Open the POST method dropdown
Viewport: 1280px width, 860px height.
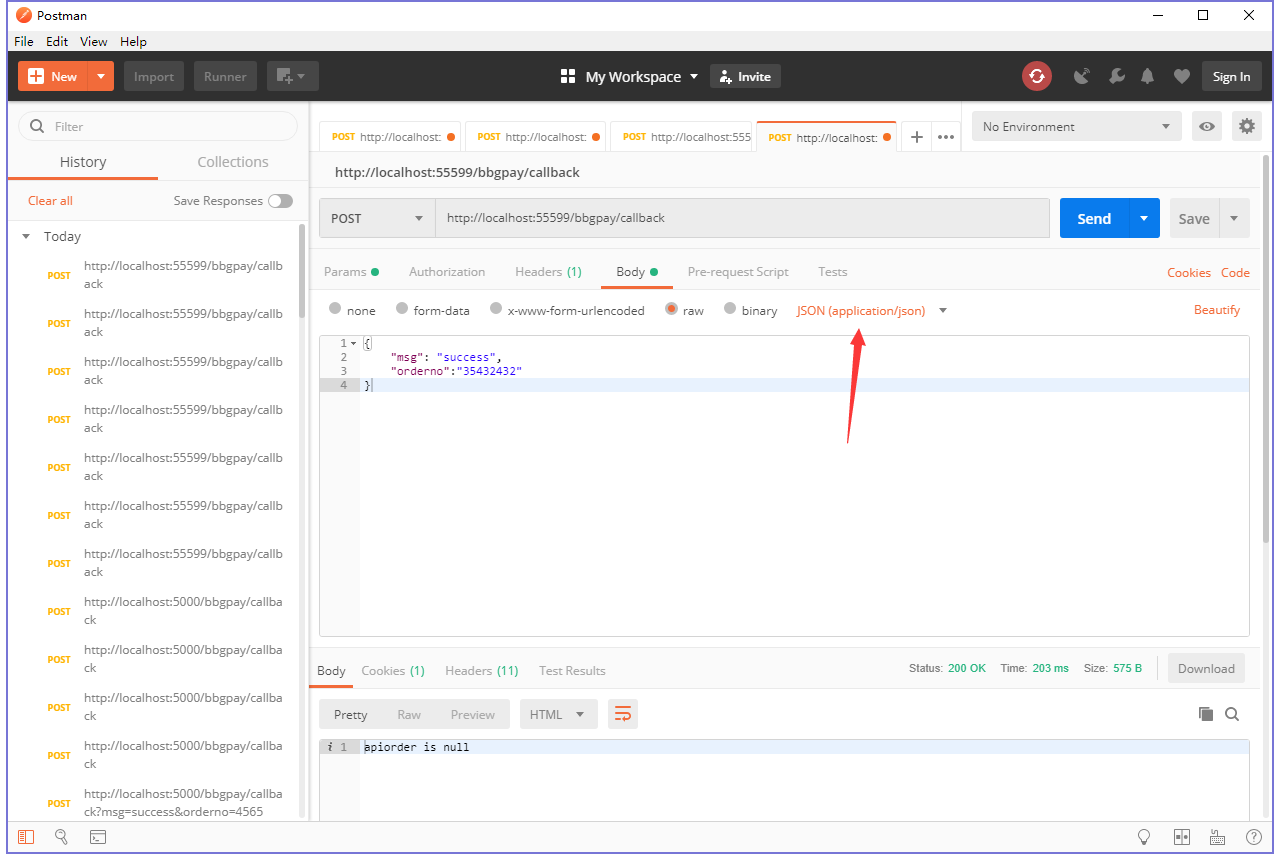coord(377,218)
